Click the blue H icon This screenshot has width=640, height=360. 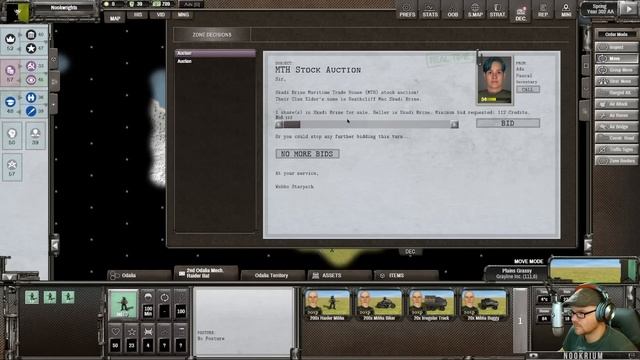coord(31,97)
